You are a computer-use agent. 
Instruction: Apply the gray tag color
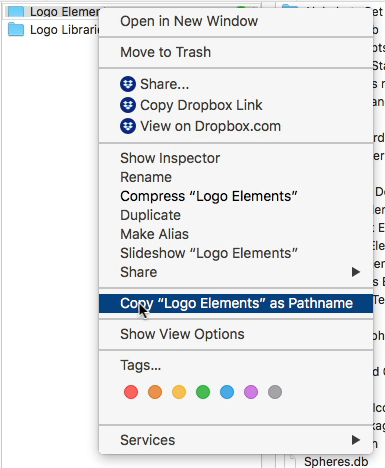[275, 392]
